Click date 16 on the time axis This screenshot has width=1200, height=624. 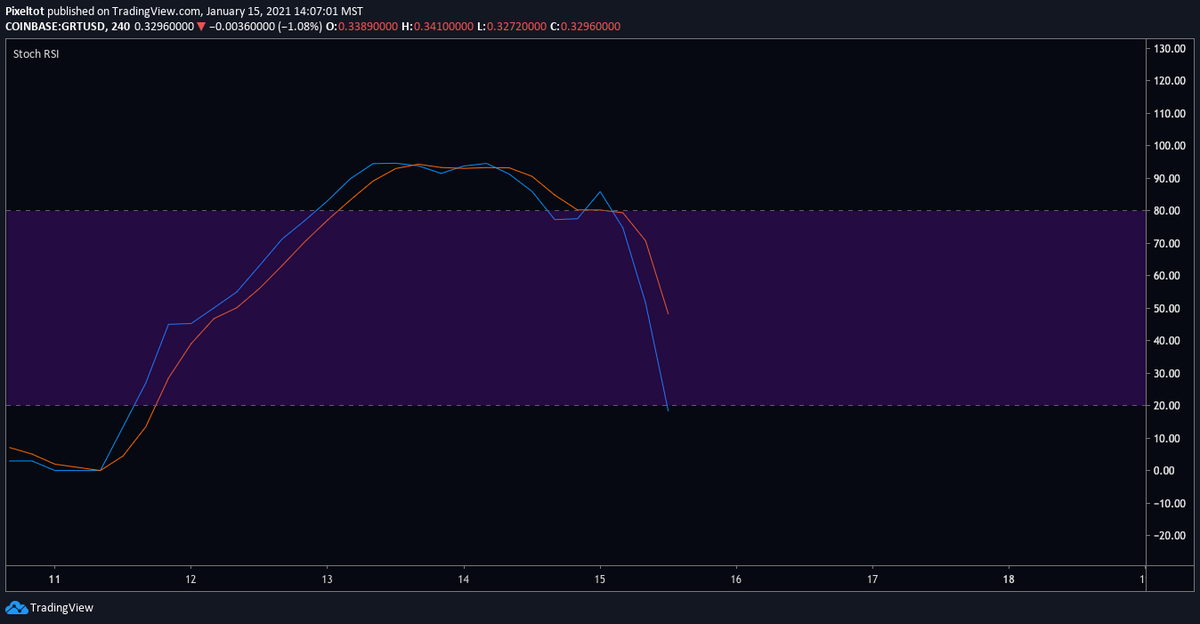[736, 578]
